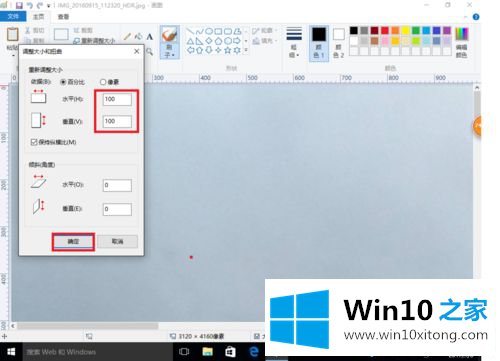This screenshot has width=500, height=361.
Task: Open the line Size thickness dropdown
Action: coord(294,42)
